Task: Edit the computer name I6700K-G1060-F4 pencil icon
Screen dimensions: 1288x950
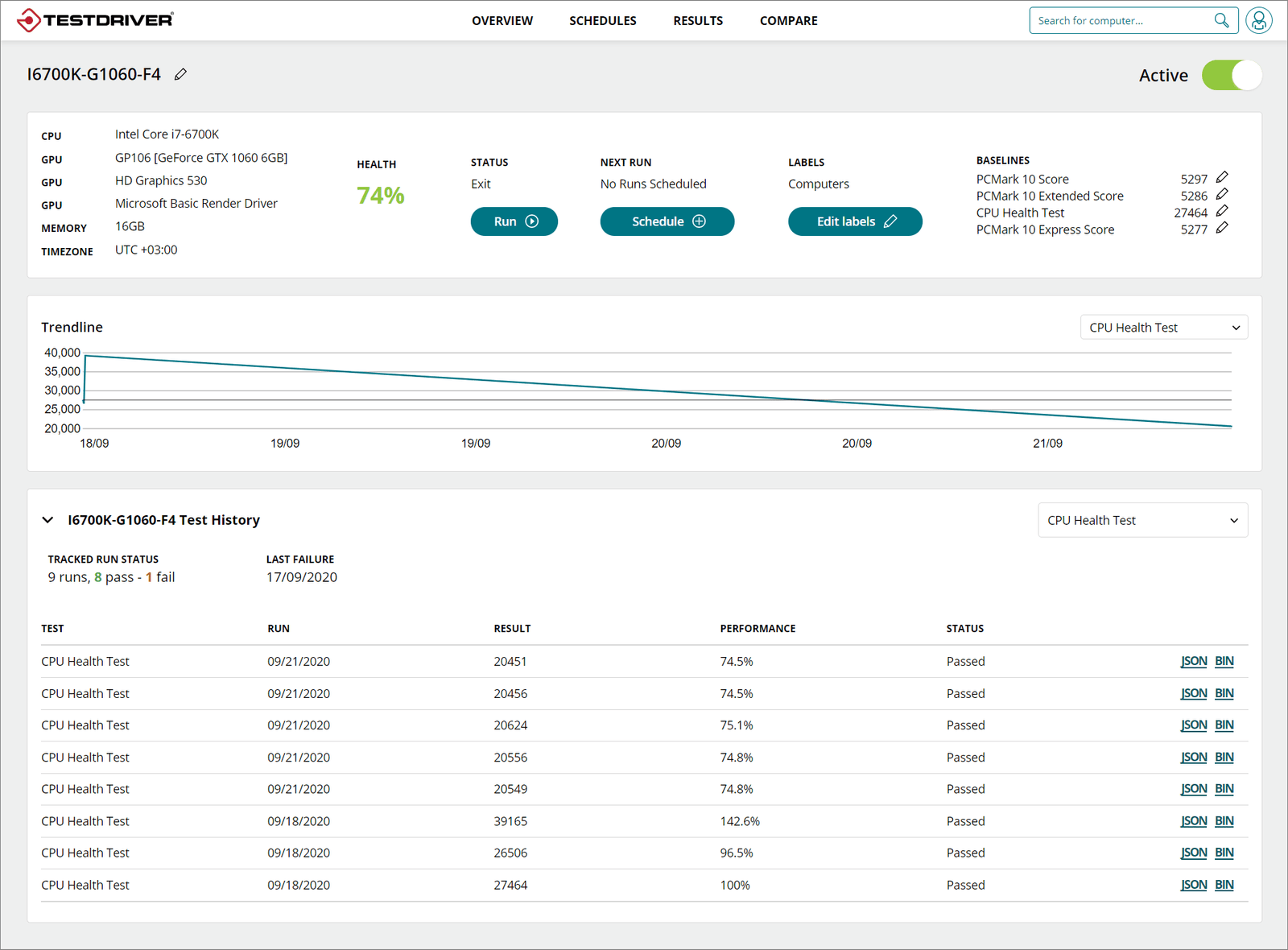Action: click(180, 74)
